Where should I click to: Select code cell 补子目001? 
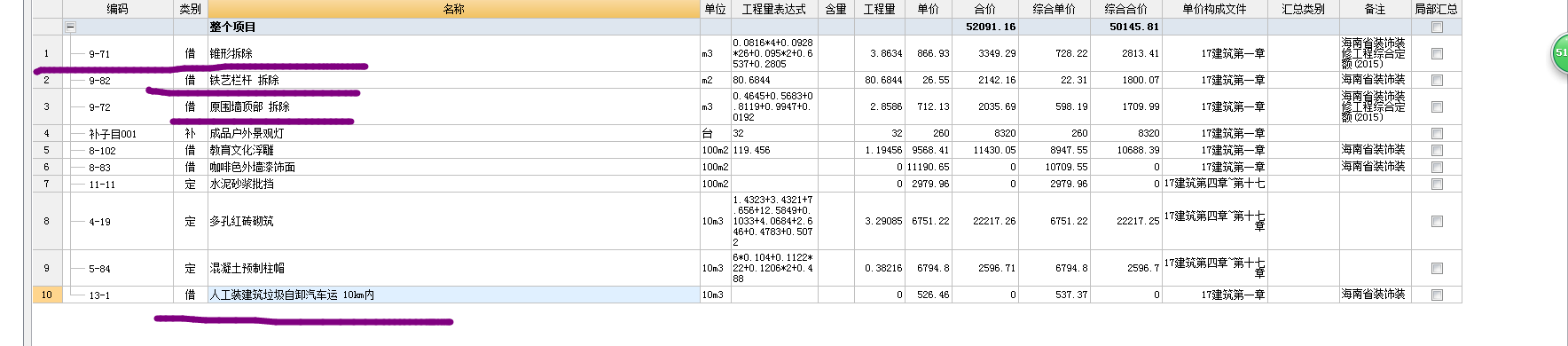(118, 133)
